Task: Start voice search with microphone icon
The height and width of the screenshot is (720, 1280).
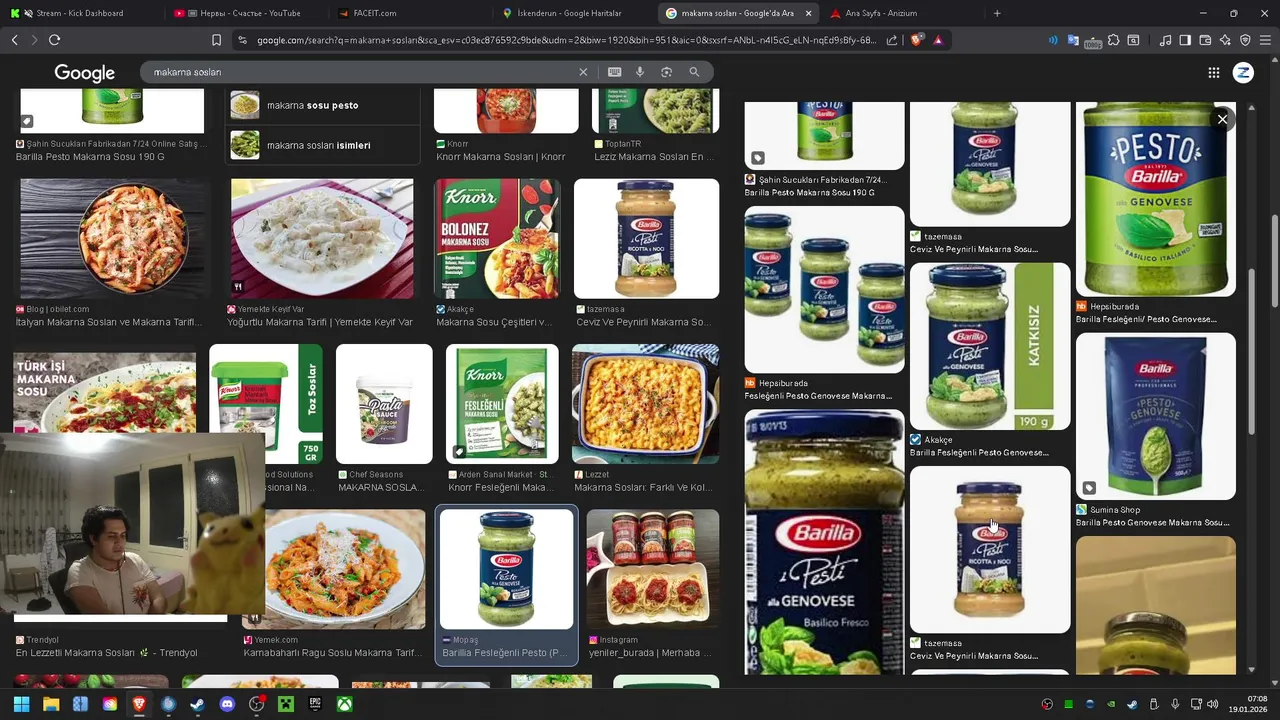Action: pyautogui.click(x=640, y=72)
